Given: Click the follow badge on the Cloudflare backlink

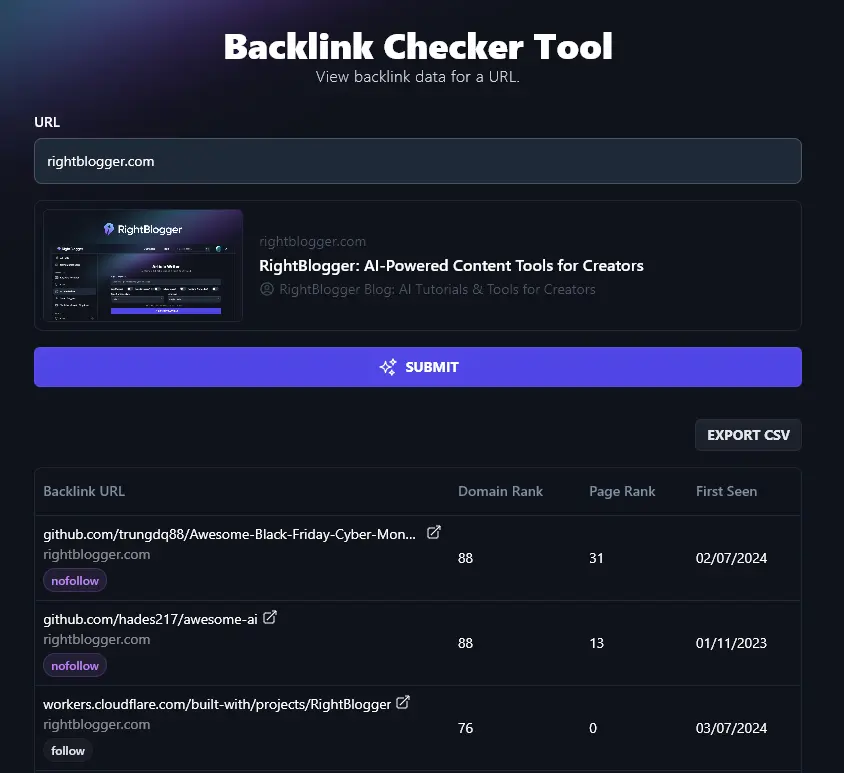Looking at the screenshot, I should pyautogui.click(x=67, y=750).
